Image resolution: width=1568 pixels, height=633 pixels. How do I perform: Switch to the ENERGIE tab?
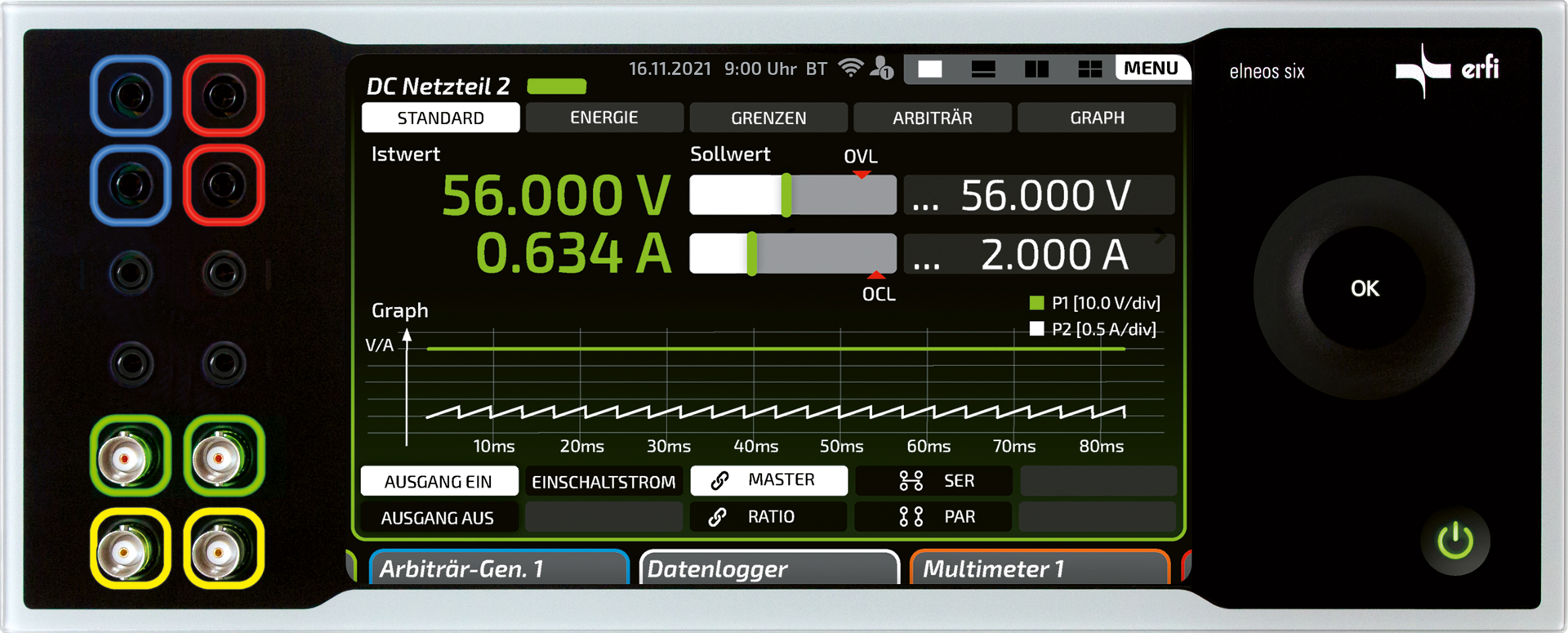(604, 118)
